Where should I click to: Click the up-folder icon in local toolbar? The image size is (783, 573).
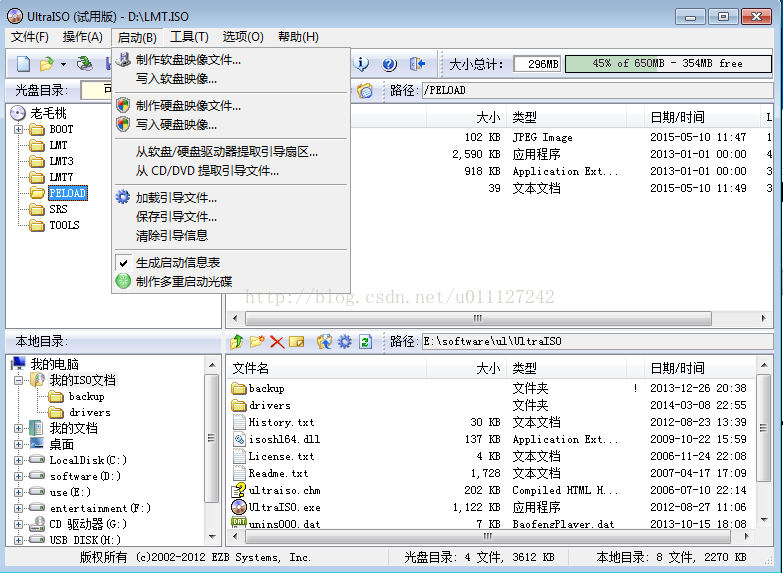[x=237, y=342]
